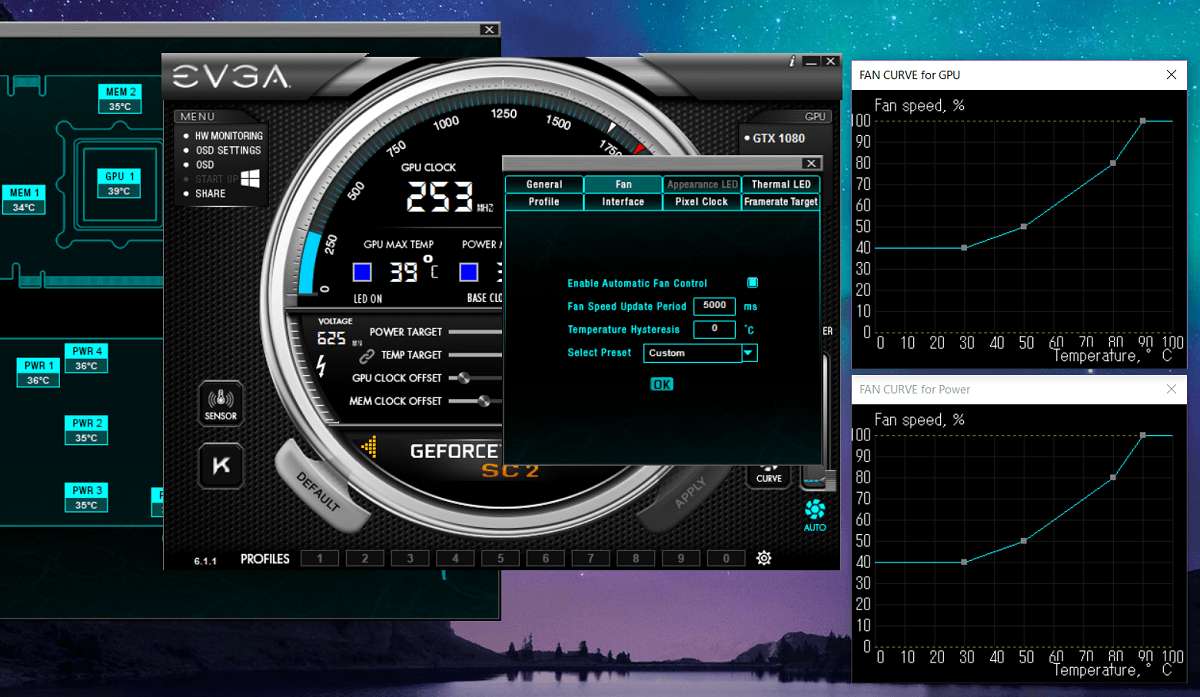Switch to the General tab
Image resolution: width=1200 pixels, height=697 pixels.
[544, 184]
